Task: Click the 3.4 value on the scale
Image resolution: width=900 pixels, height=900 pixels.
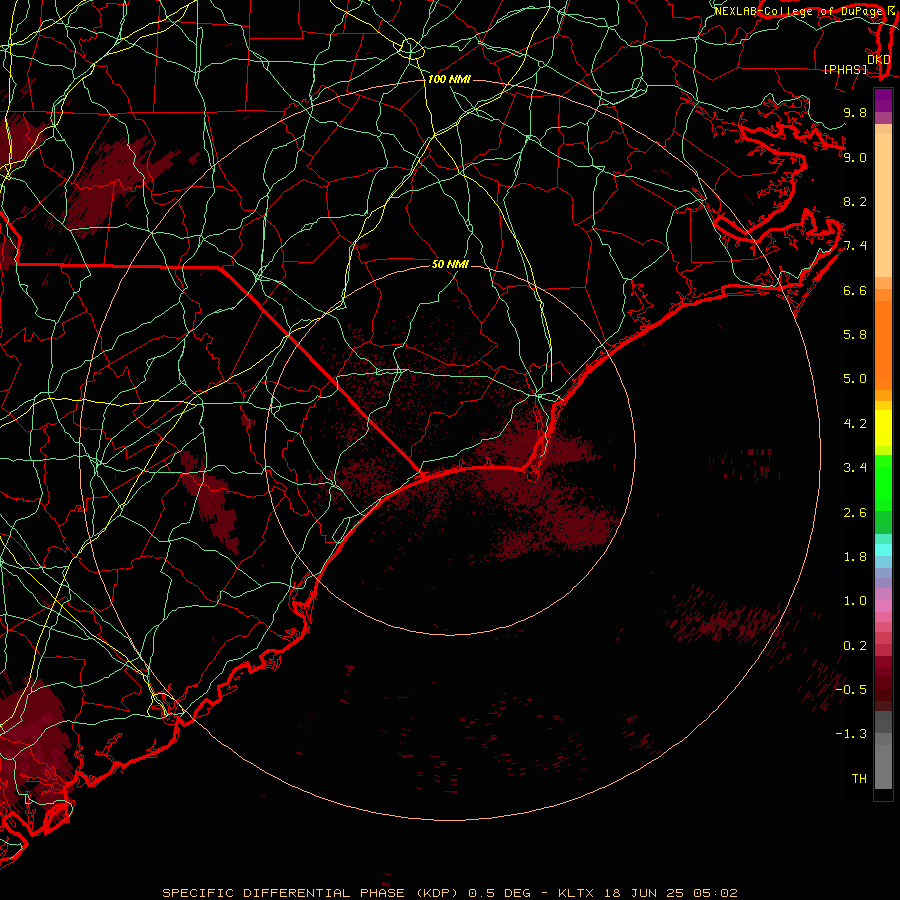Action: pos(855,468)
